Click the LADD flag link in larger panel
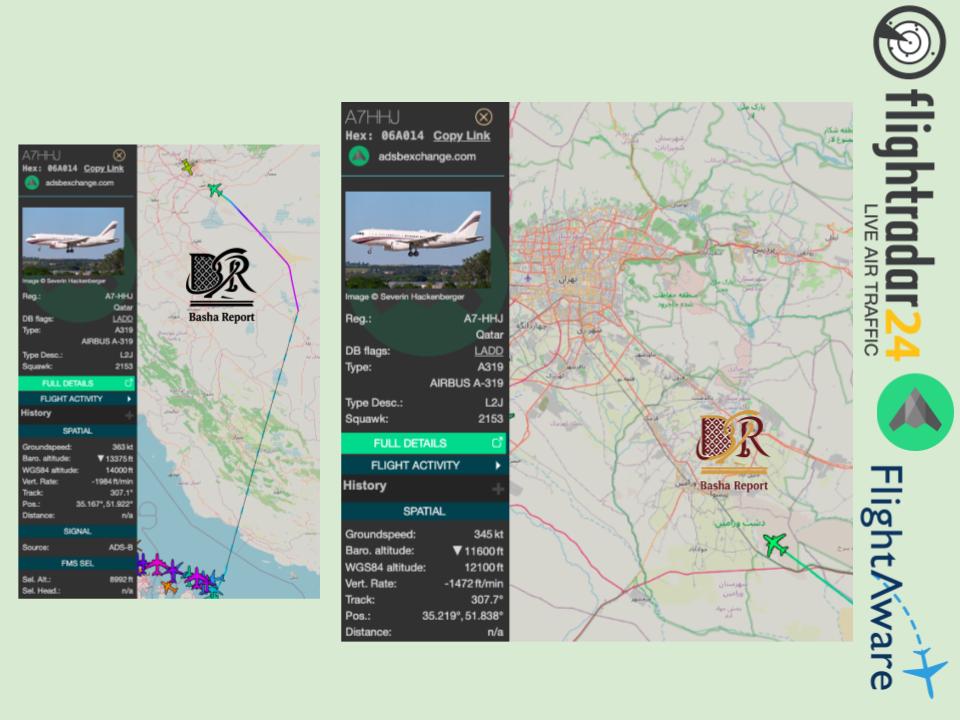Image resolution: width=960 pixels, height=720 pixels. pos(489,351)
